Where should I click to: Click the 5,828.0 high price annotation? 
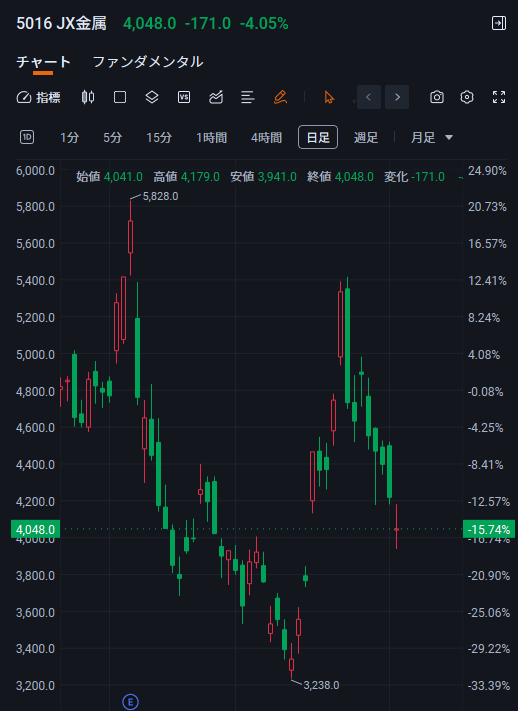tap(160, 196)
